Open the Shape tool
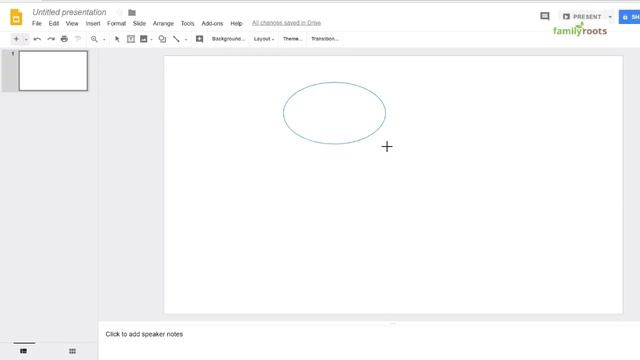The width and height of the screenshot is (640, 360). point(162,39)
